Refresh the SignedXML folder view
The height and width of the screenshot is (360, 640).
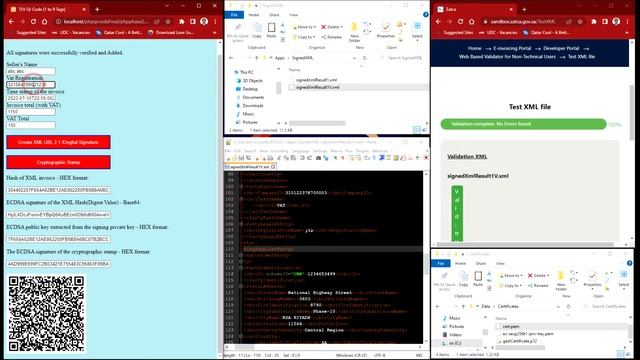pos(364,58)
